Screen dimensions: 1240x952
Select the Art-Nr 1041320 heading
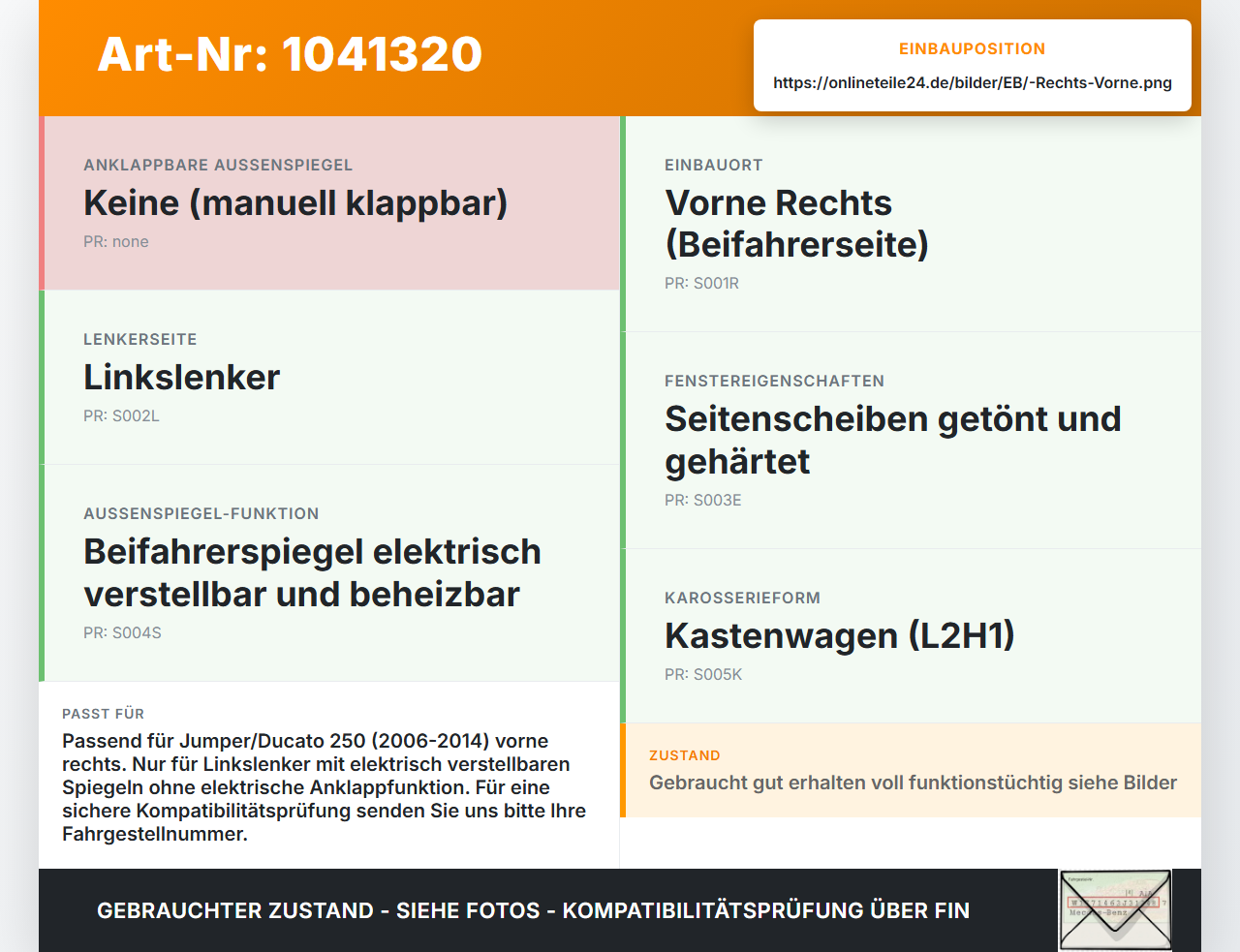pos(290,54)
